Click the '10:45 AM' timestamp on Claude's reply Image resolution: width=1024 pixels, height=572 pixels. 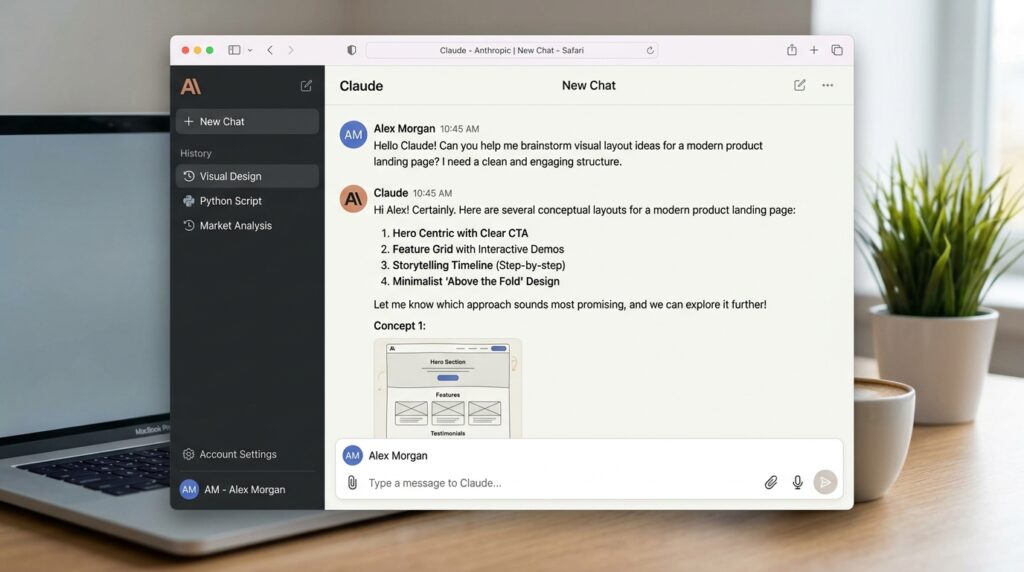point(432,193)
